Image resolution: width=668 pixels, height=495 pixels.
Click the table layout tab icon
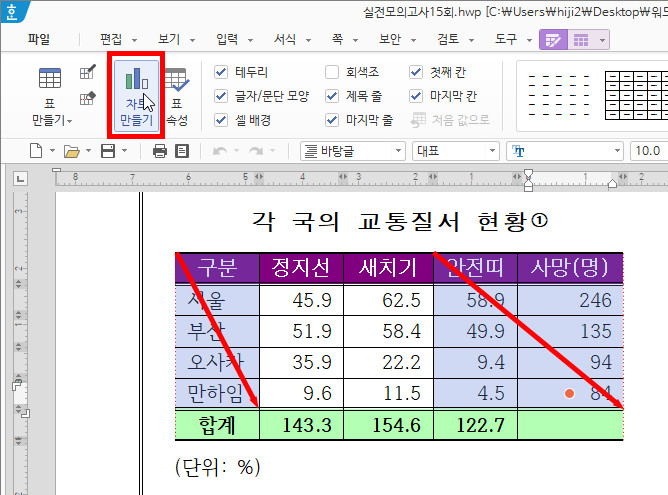pyautogui.click(x=581, y=40)
